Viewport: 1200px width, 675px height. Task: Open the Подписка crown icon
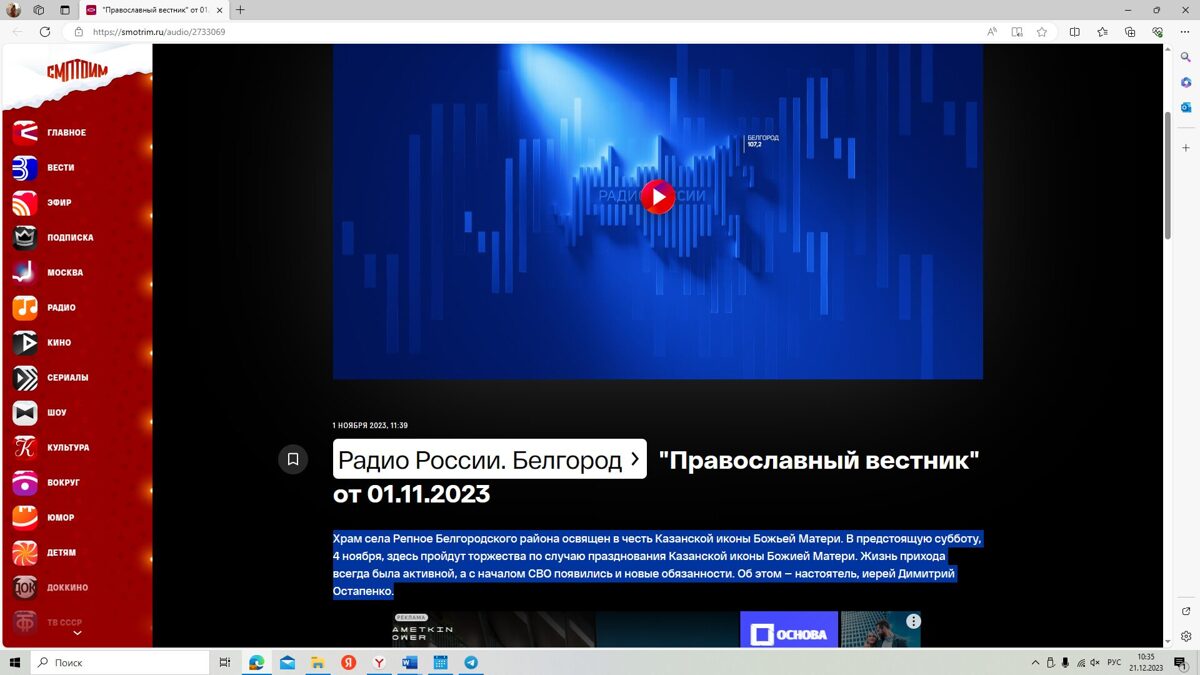point(25,237)
